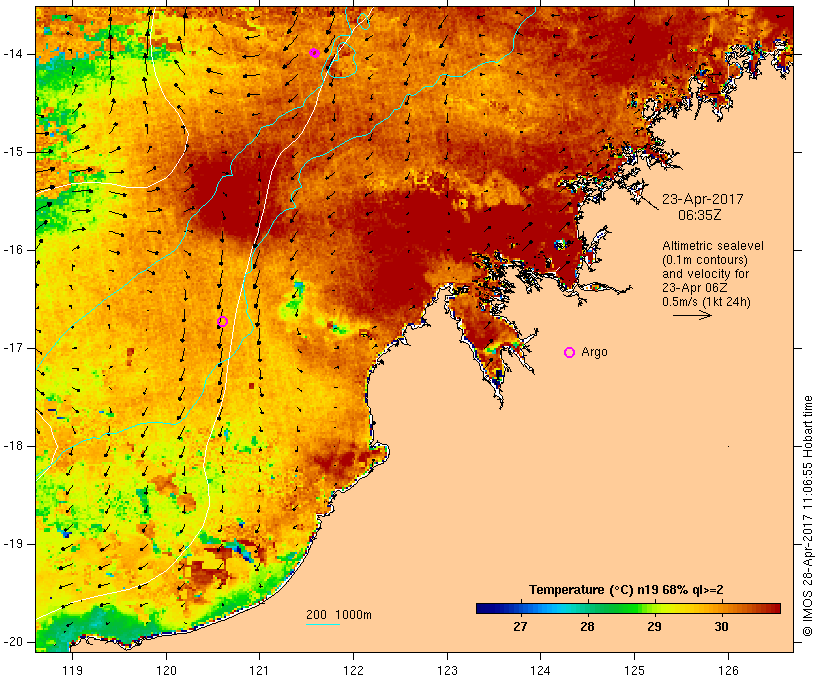
Task: Click the '27' color bar label
Action: (x=520, y=627)
